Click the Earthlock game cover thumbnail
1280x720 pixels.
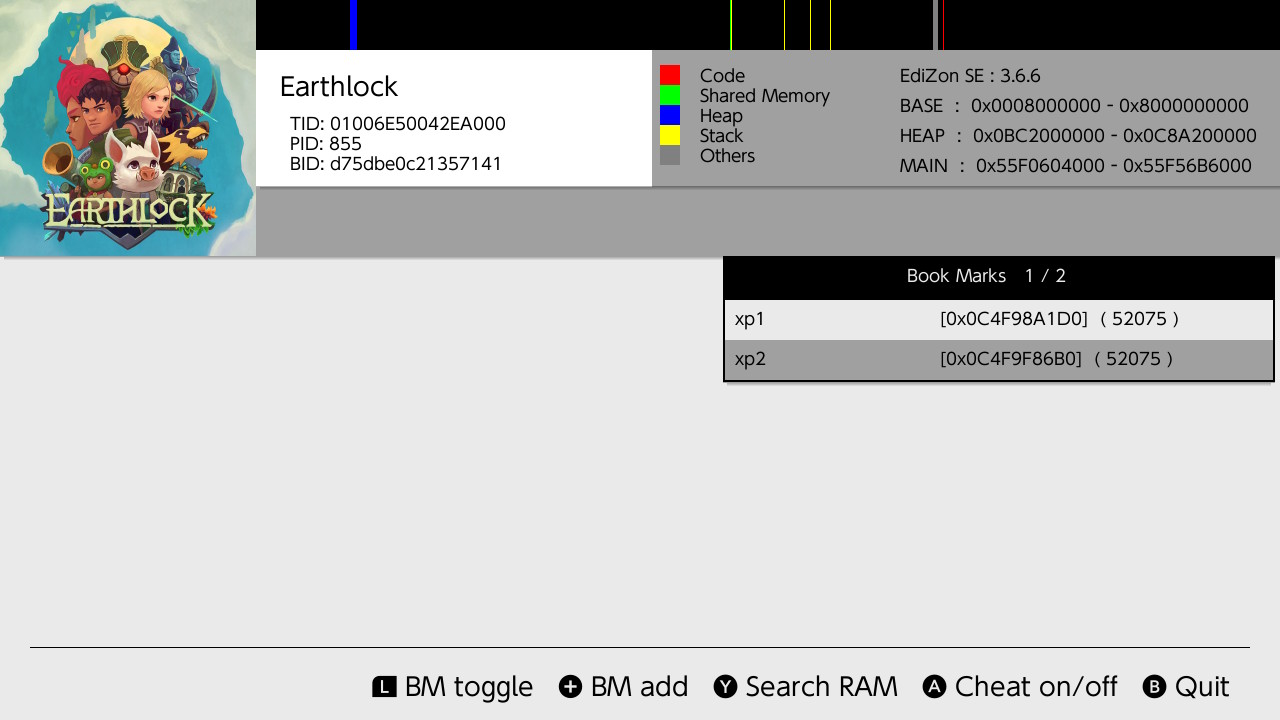pos(128,128)
